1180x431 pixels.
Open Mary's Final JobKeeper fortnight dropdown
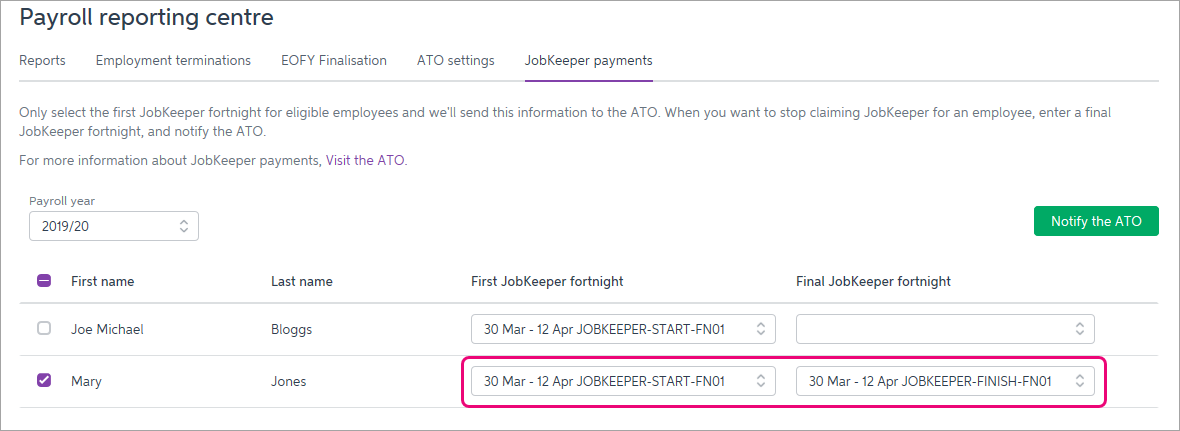pos(945,381)
